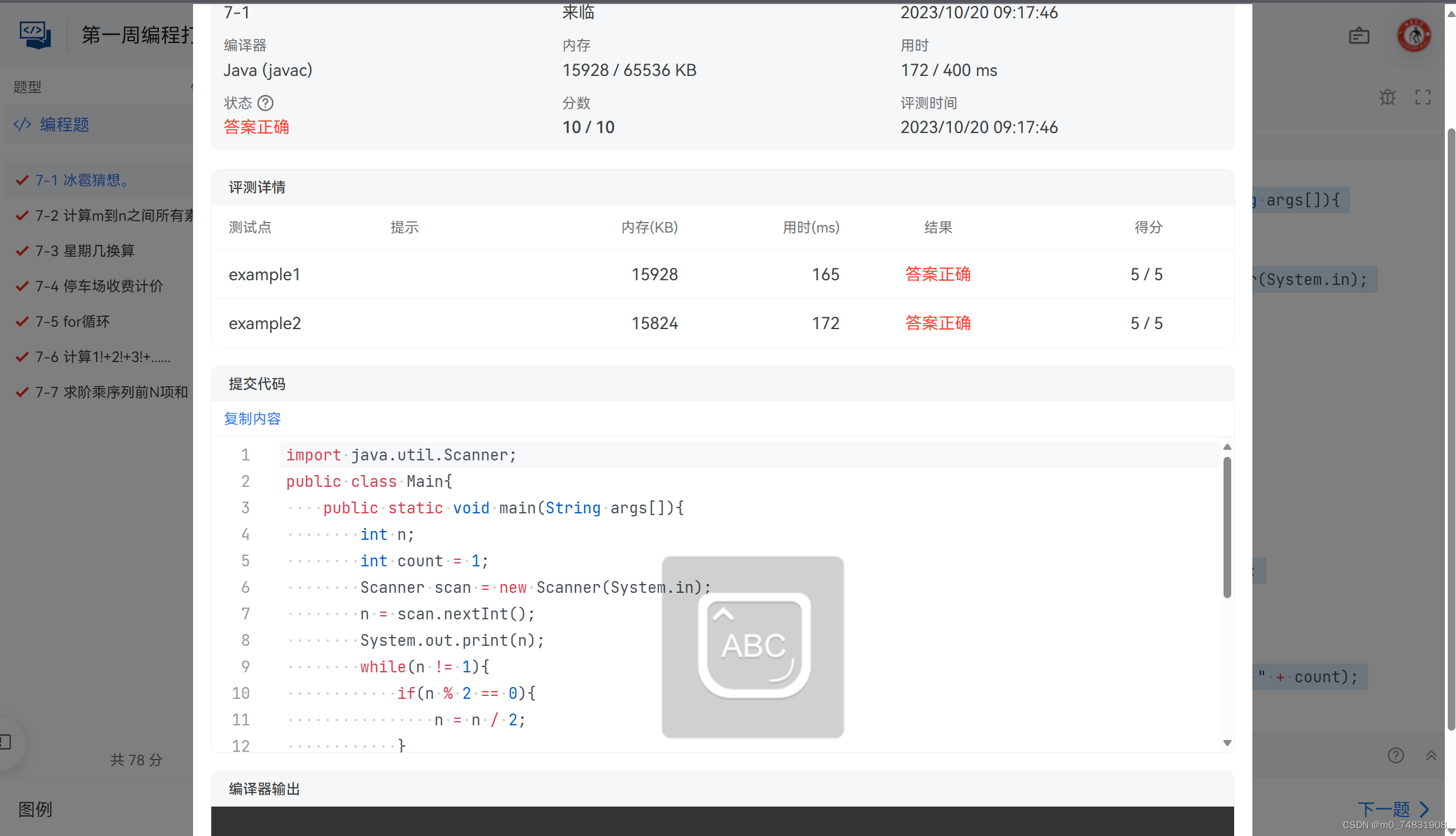Toggle fullscreen editor icon
This screenshot has width=1456, height=836.
[1422, 97]
